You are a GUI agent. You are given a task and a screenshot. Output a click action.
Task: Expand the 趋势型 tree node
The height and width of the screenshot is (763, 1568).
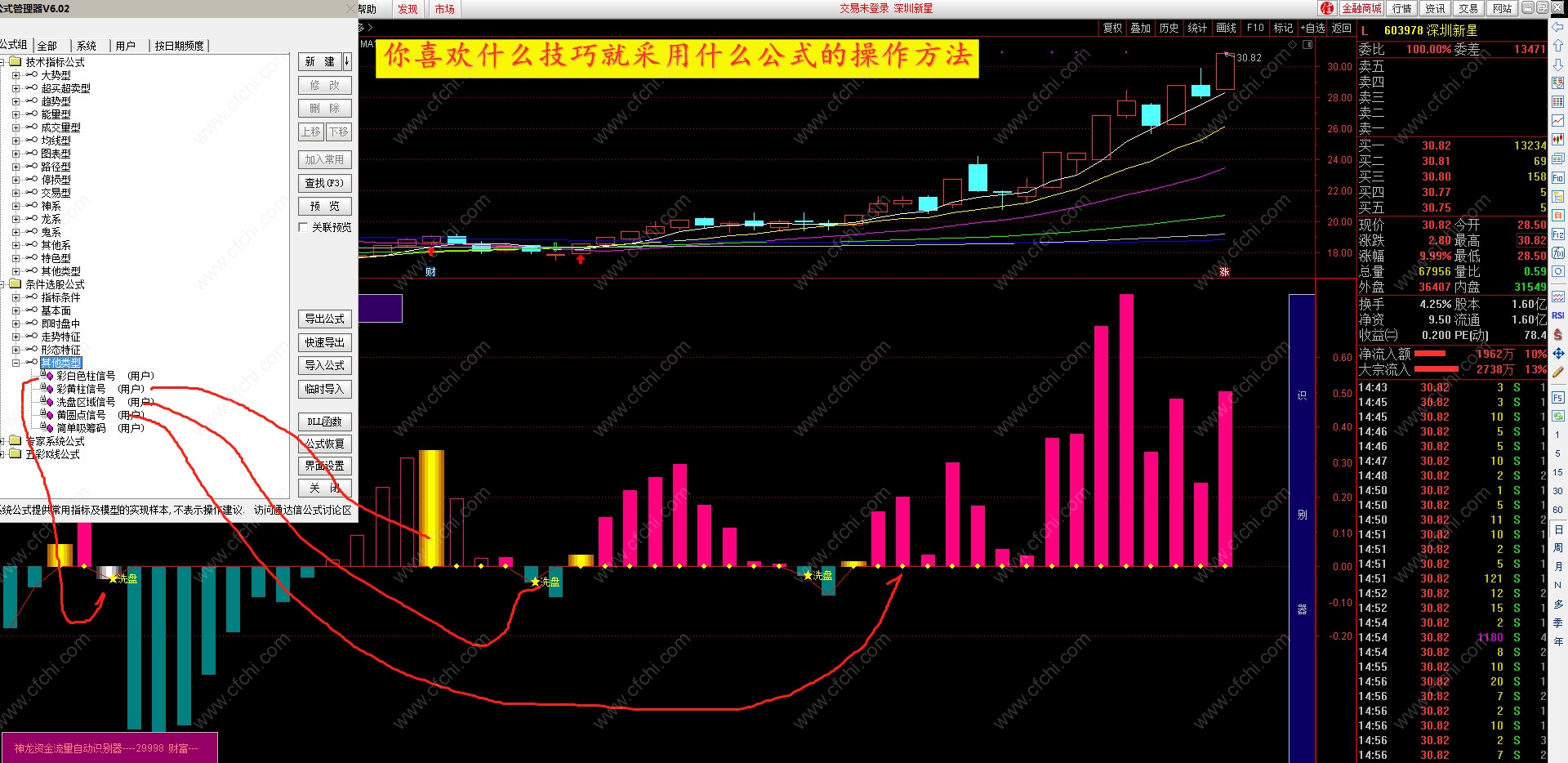[16, 101]
